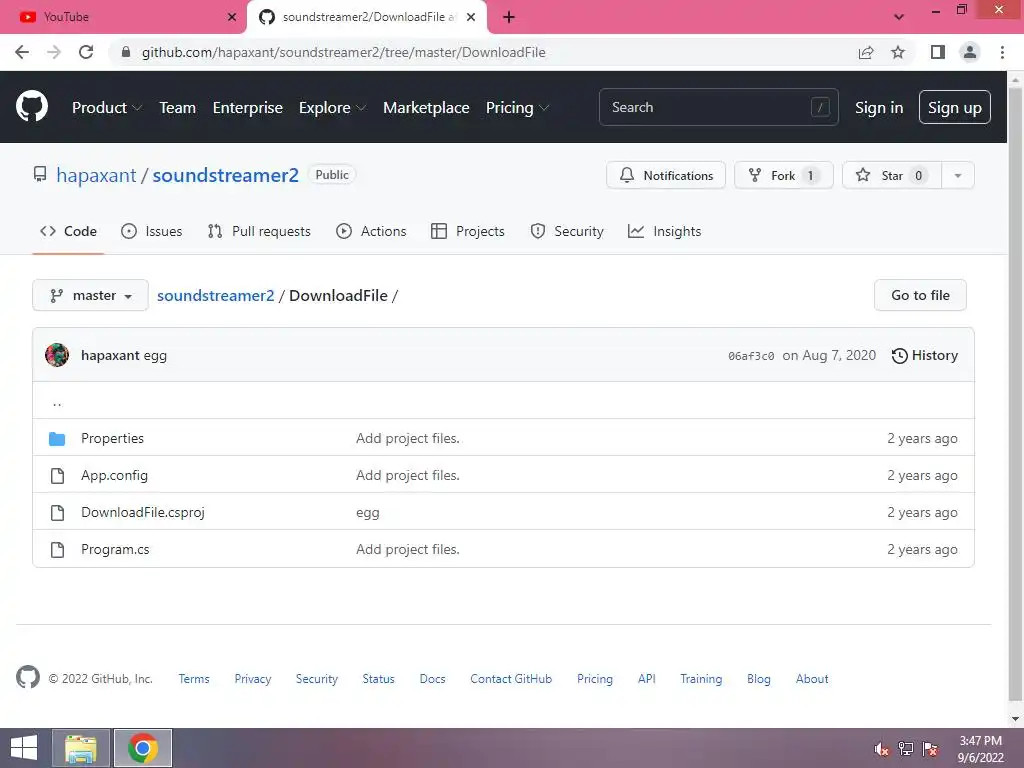This screenshot has width=1024, height=768.
Task: Open the Program.cs file
Action: coord(115,550)
